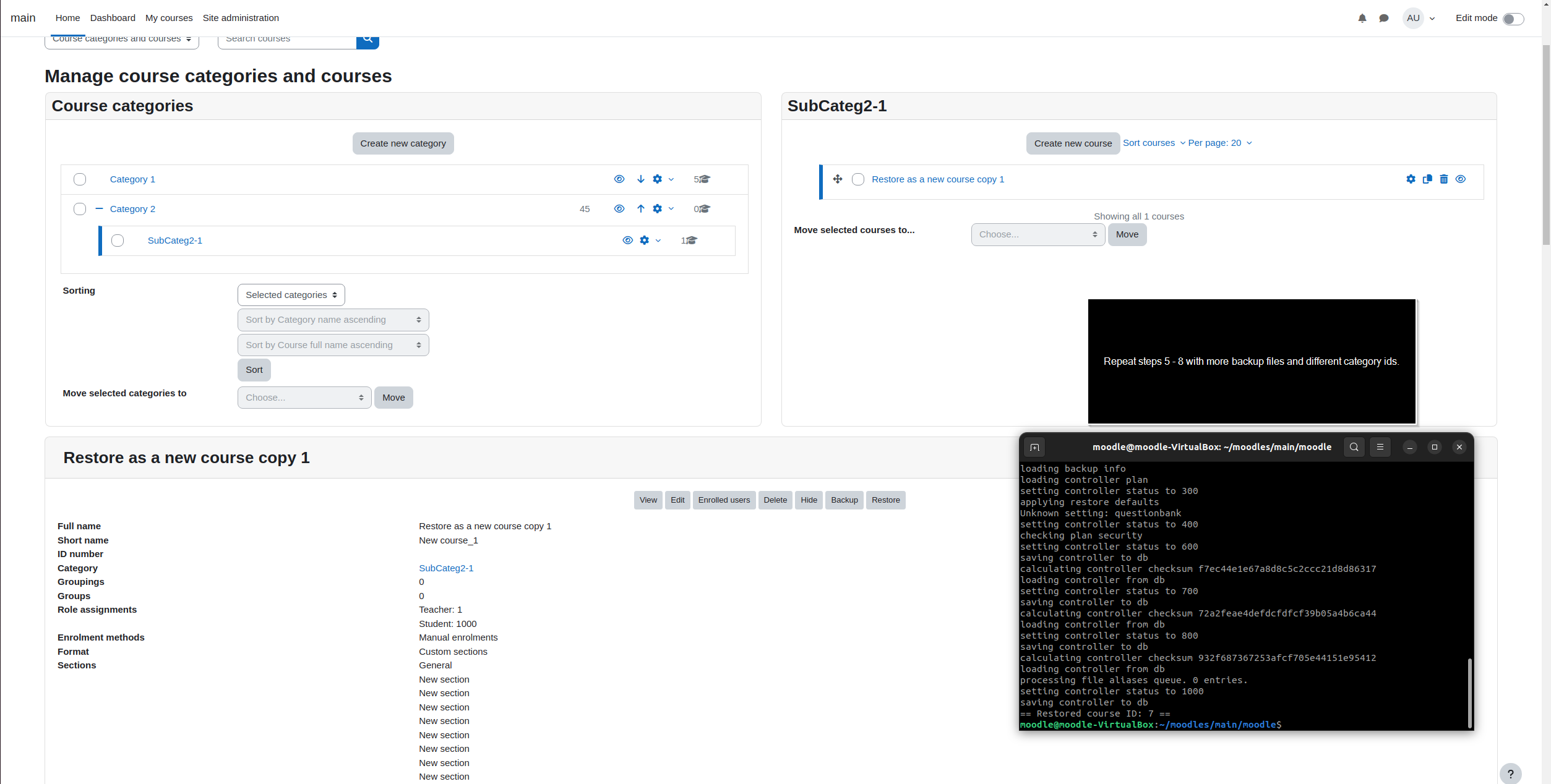The image size is (1551, 784).
Task: Copy course via duplicate icon
Action: point(1427,179)
